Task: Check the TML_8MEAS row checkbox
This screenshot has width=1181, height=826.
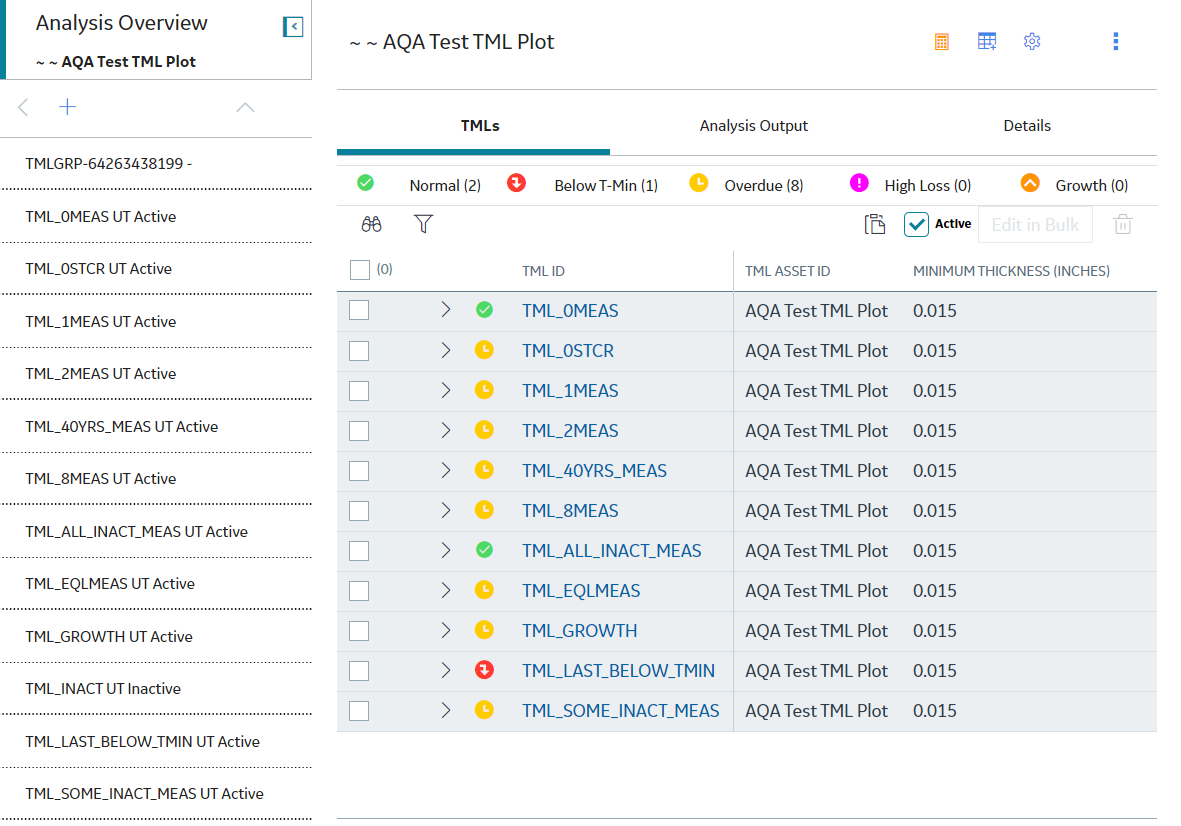Action: tap(359, 511)
